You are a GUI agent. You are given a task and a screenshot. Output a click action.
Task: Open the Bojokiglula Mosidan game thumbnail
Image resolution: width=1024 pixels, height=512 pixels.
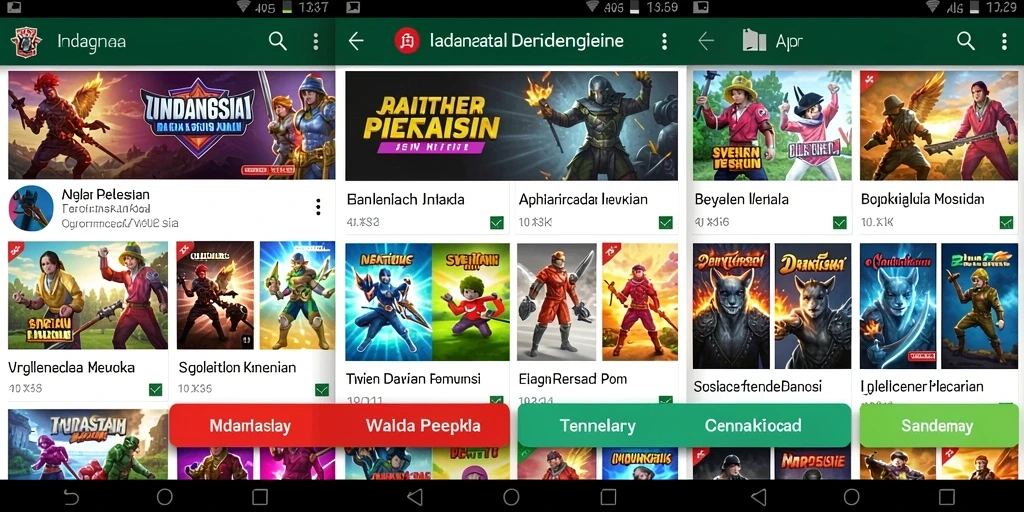click(938, 125)
